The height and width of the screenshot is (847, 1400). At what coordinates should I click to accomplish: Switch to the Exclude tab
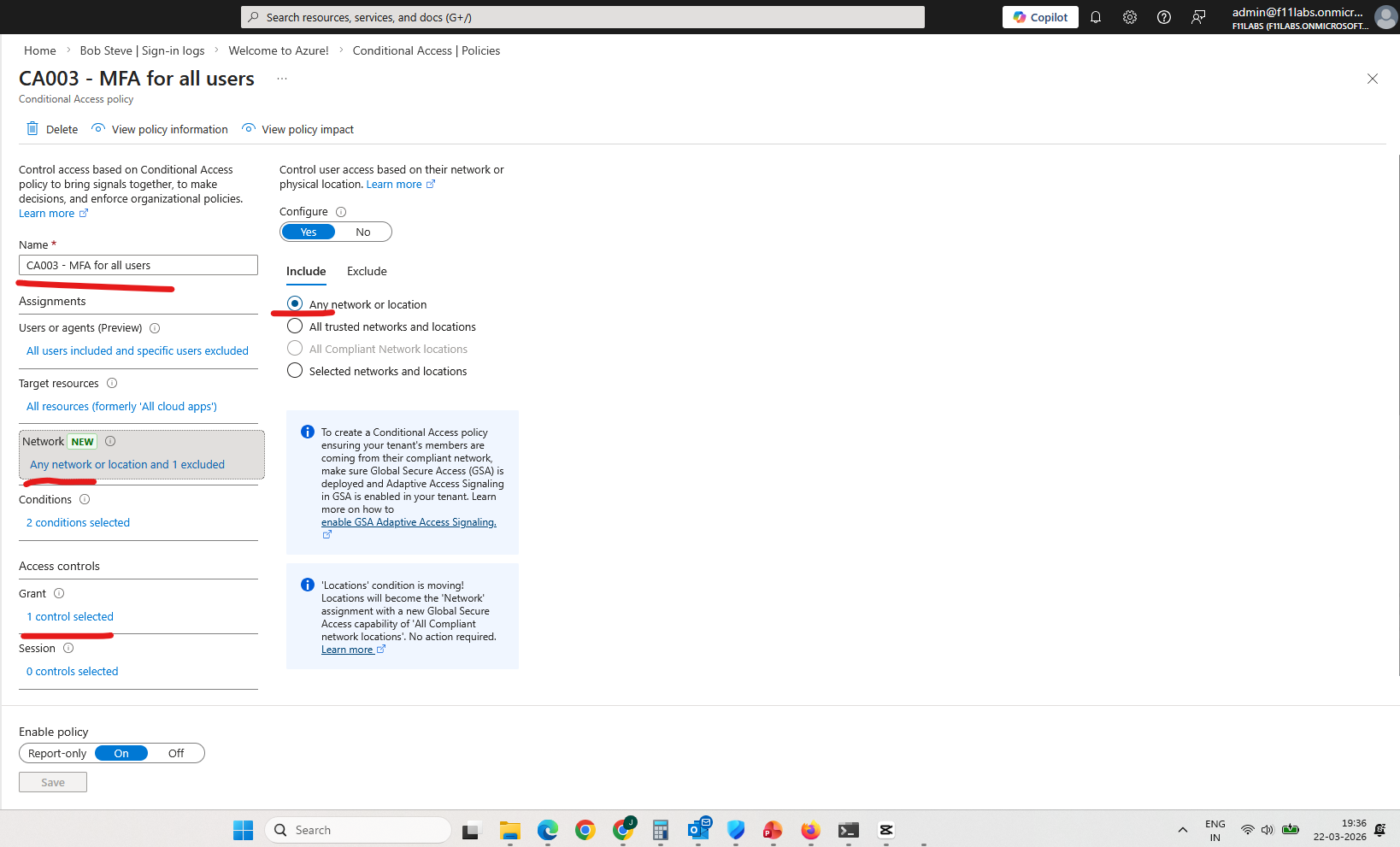[x=367, y=272]
